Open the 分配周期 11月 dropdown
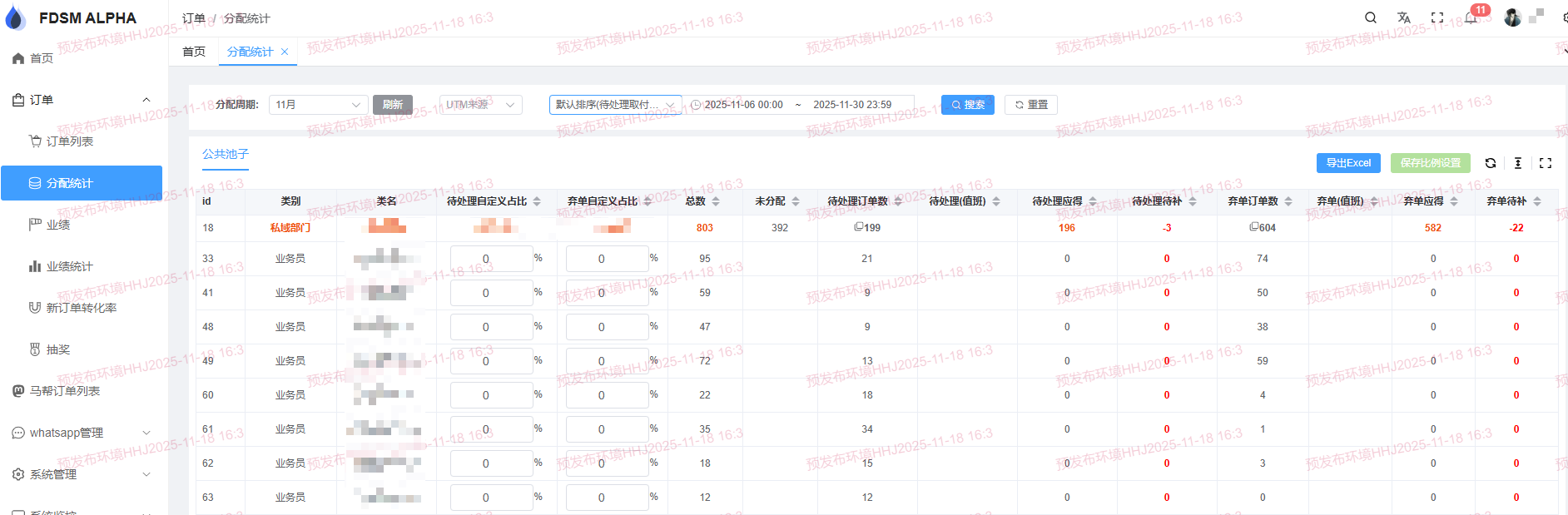 [318, 105]
